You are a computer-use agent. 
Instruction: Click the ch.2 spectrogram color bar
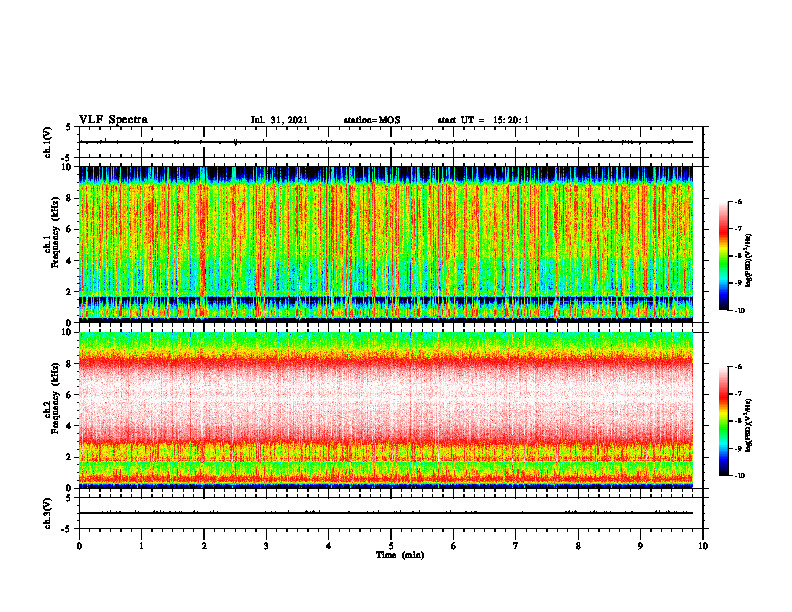723,421
